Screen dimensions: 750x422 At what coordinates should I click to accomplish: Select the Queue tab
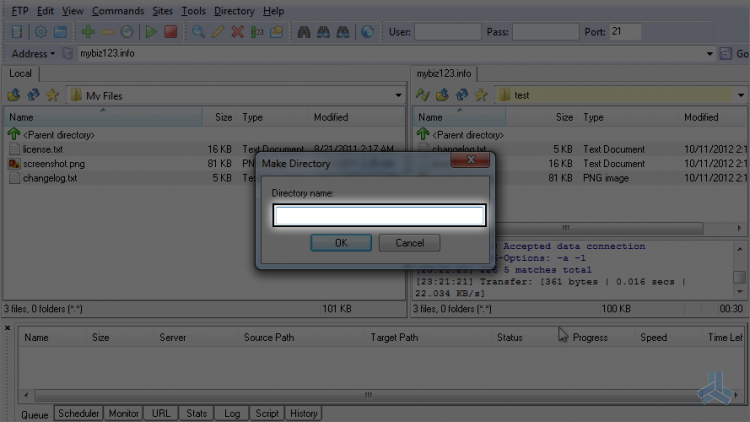pyautogui.click(x=35, y=414)
